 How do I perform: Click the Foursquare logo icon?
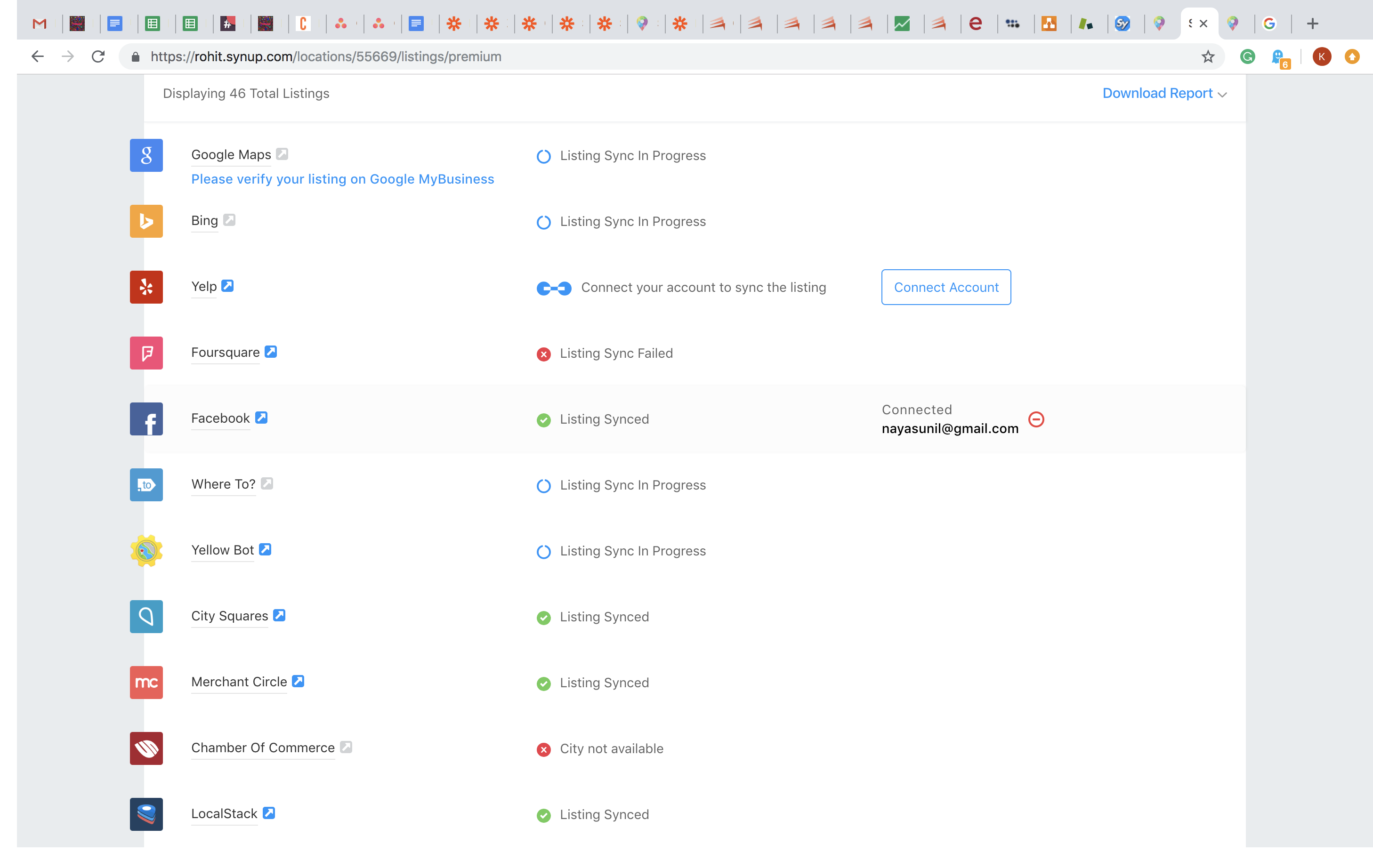[146, 353]
